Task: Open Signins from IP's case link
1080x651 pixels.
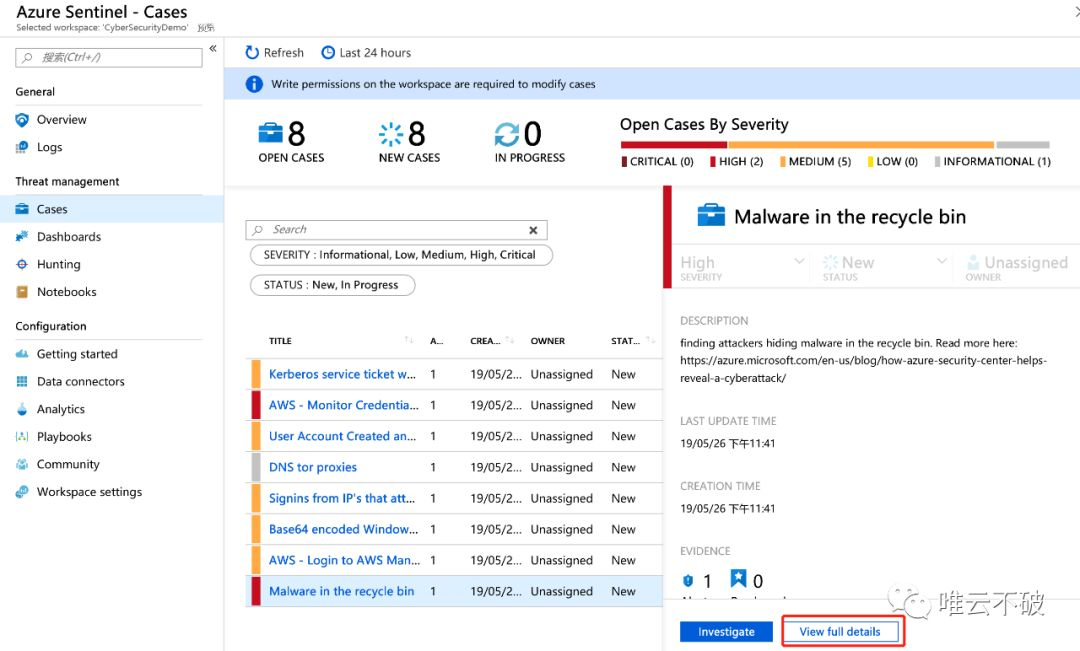Action: pyautogui.click(x=342, y=498)
